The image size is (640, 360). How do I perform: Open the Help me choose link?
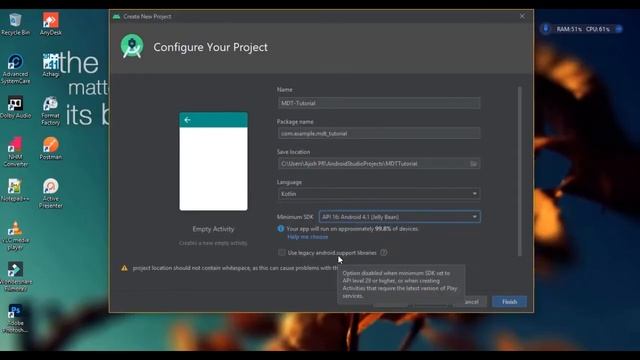coord(307,237)
